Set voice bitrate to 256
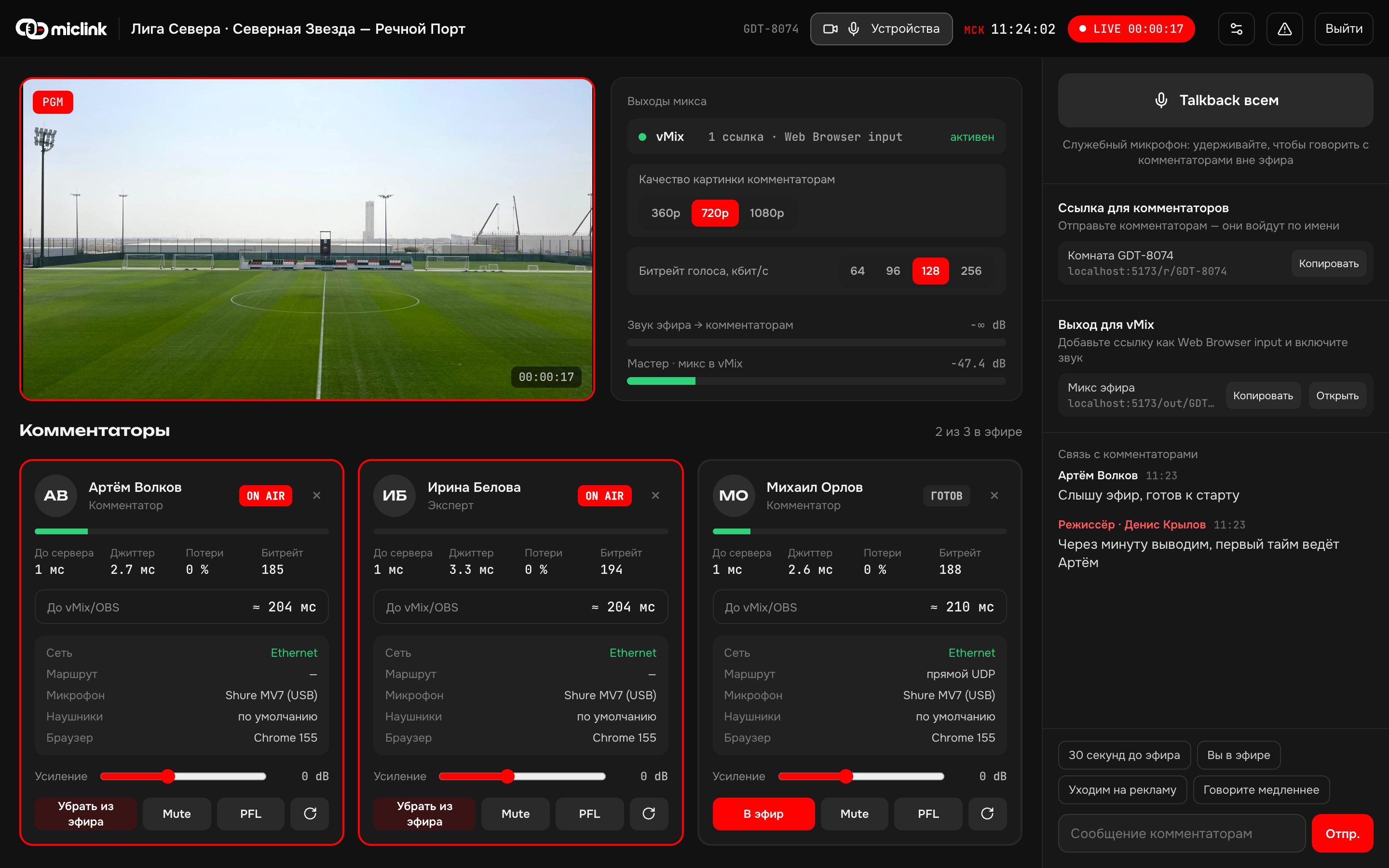Screen dimensions: 1389x868 [970, 271]
